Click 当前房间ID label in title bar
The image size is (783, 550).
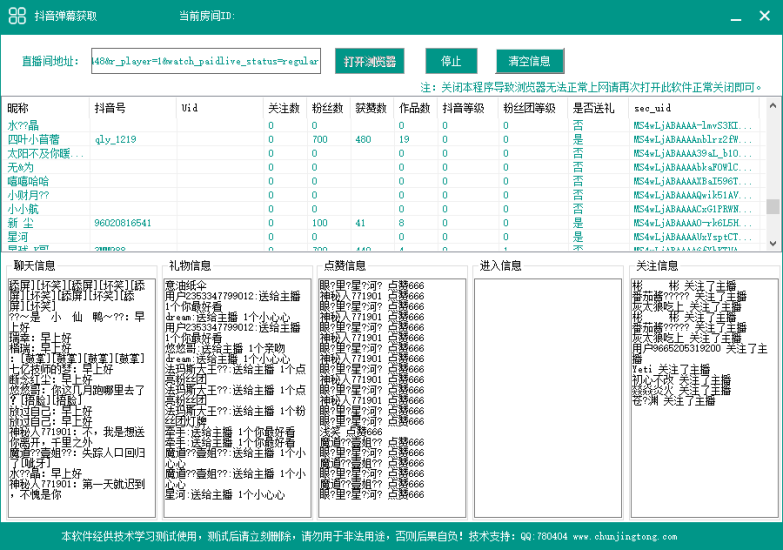pos(207,16)
